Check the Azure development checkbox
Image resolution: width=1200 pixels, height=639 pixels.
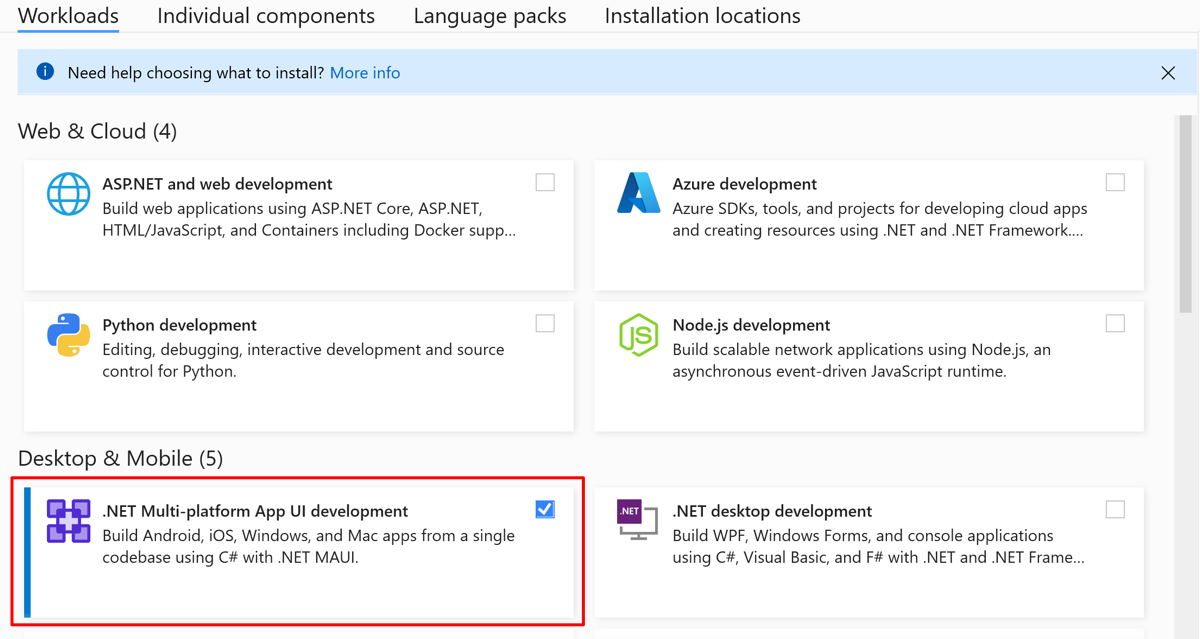coord(1115,182)
